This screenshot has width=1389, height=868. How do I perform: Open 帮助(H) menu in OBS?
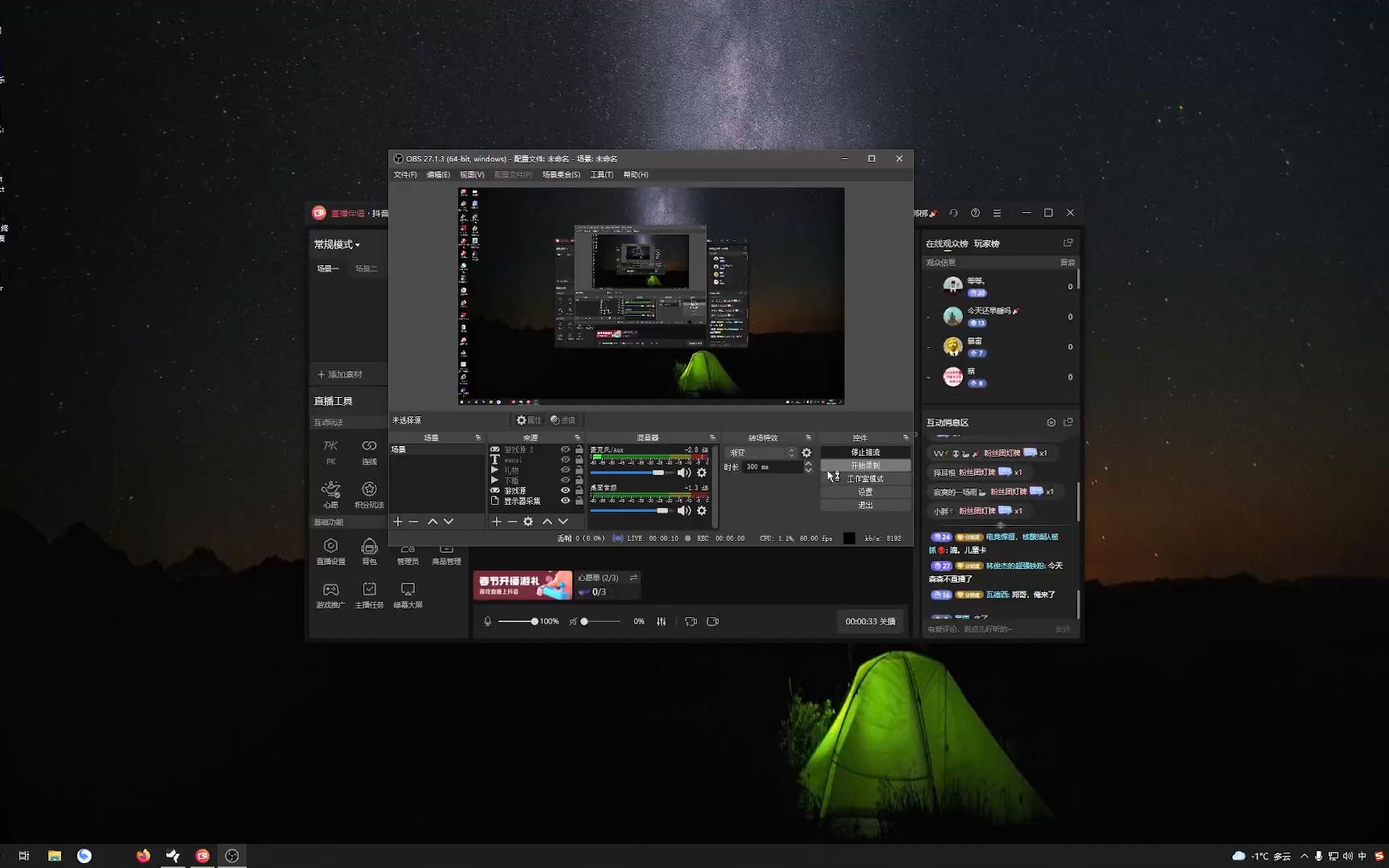click(x=635, y=174)
